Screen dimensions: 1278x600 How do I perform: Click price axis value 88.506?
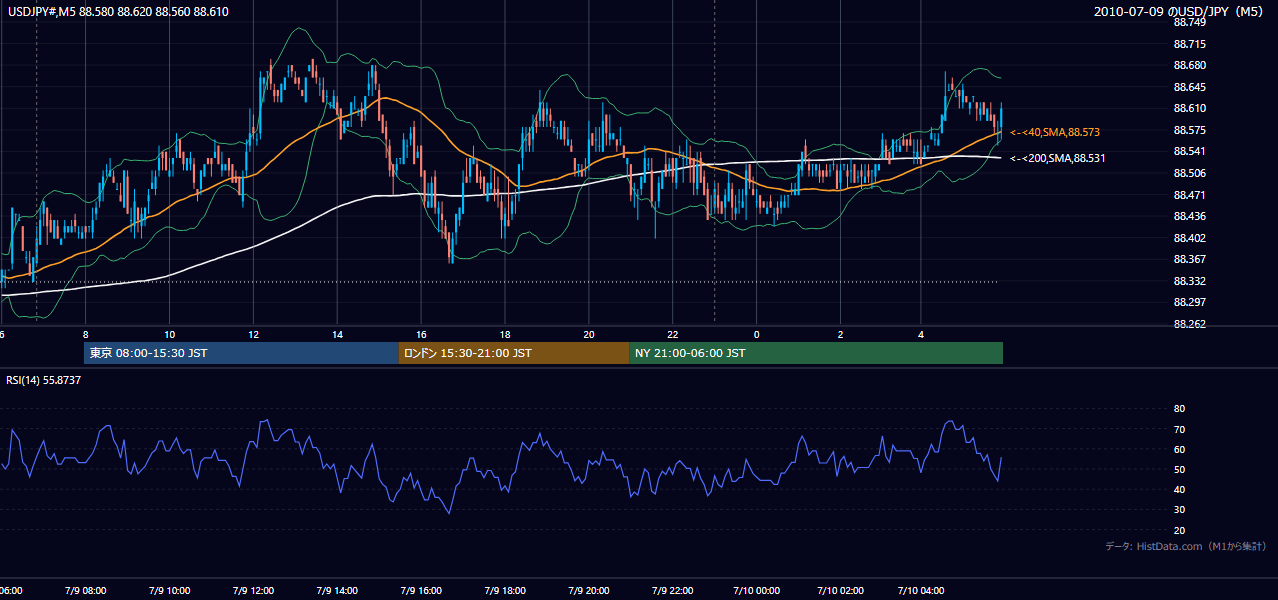tap(1189, 173)
